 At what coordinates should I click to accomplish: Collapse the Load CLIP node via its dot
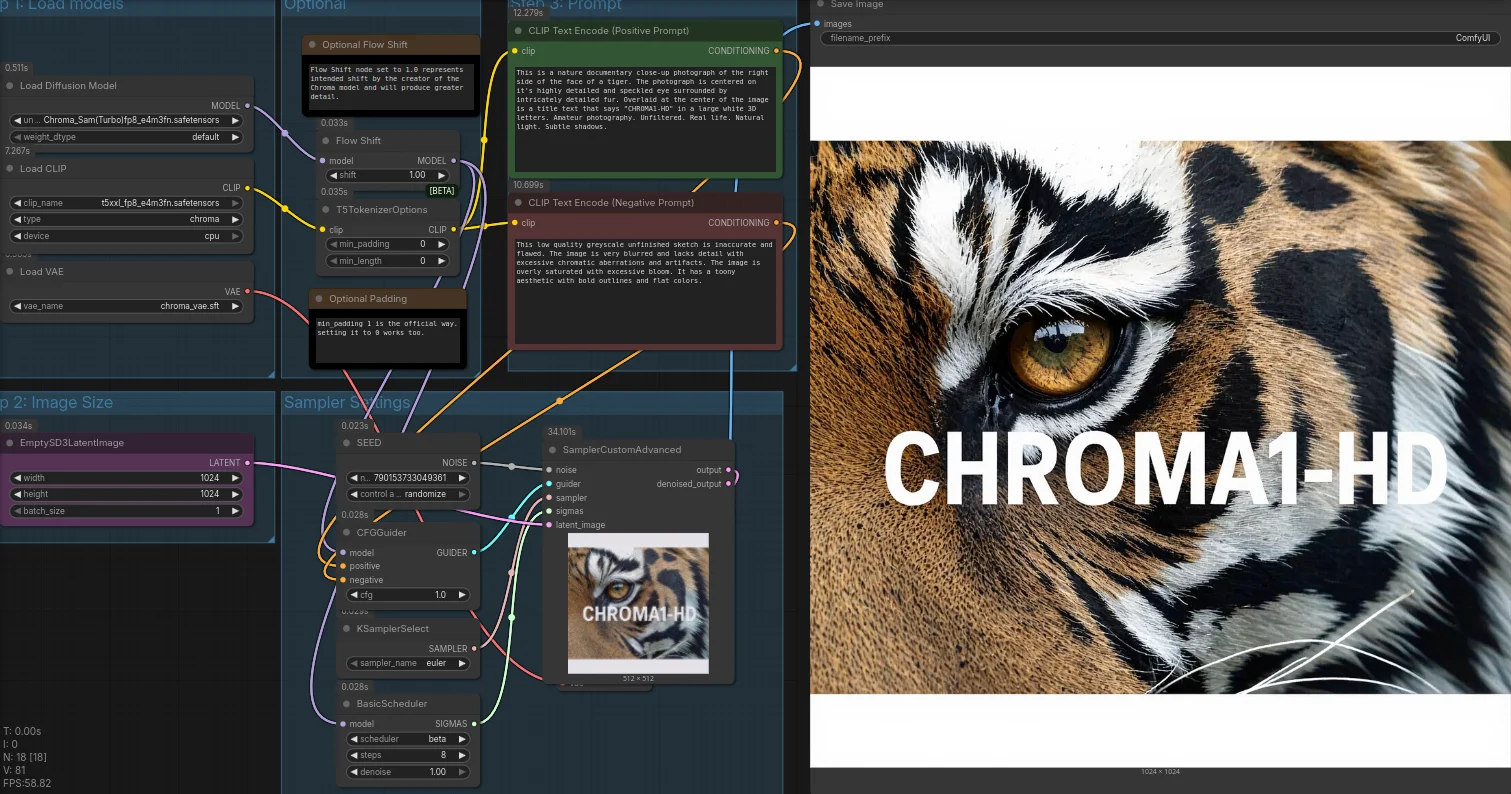tap(10, 169)
